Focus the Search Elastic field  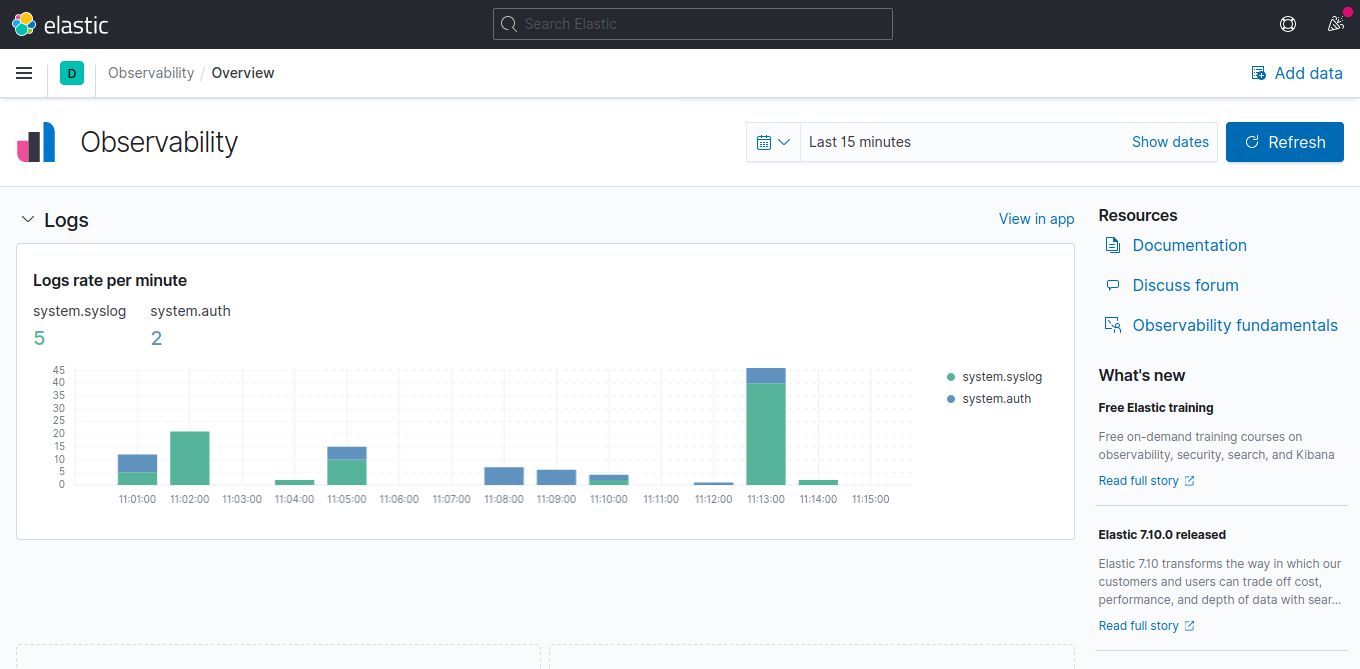pos(693,24)
